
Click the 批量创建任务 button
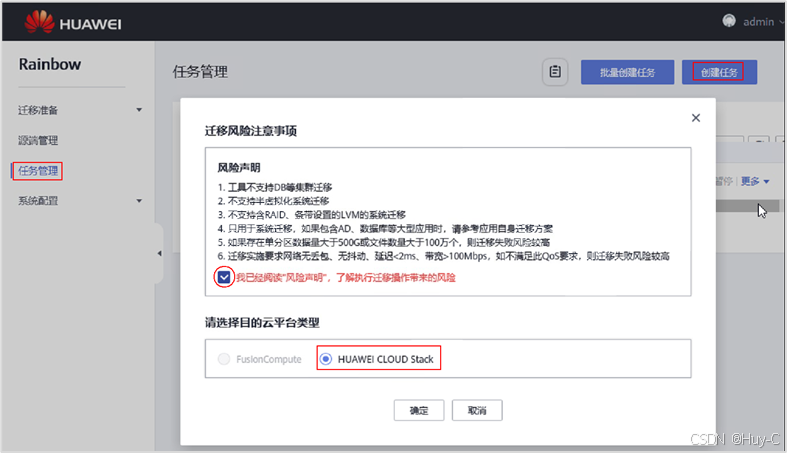tap(627, 72)
